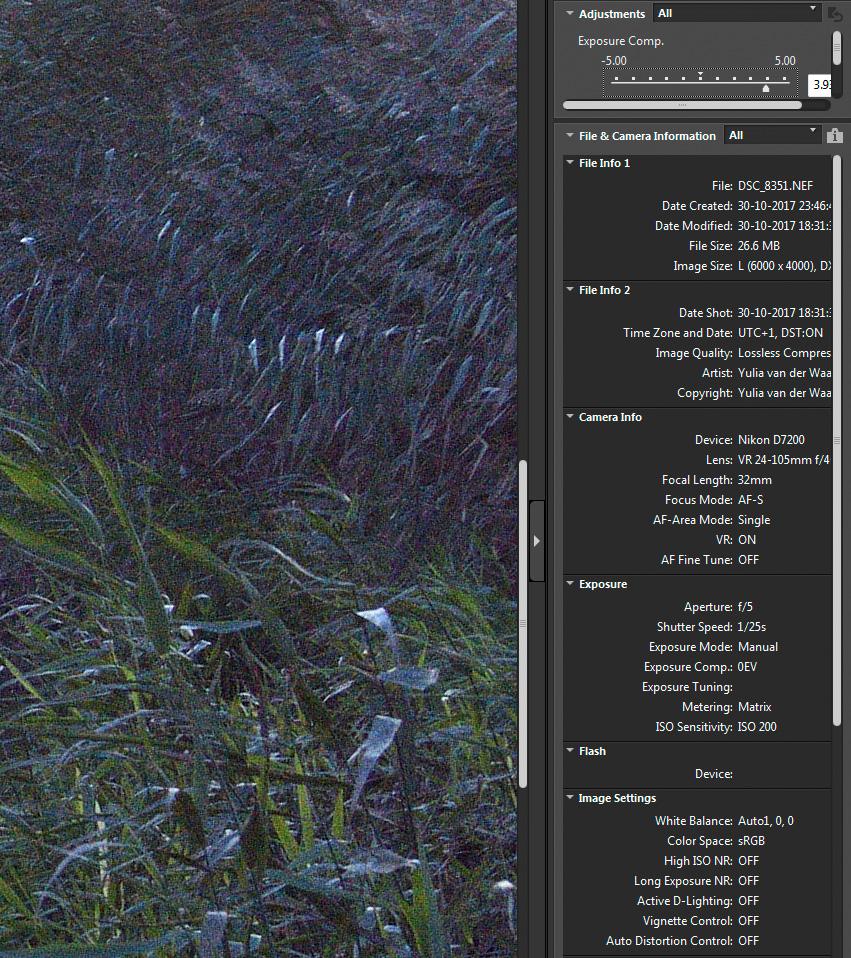Collapse the Camera Info section
Viewport: 851px width, 958px height.
pyautogui.click(x=569, y=417)
